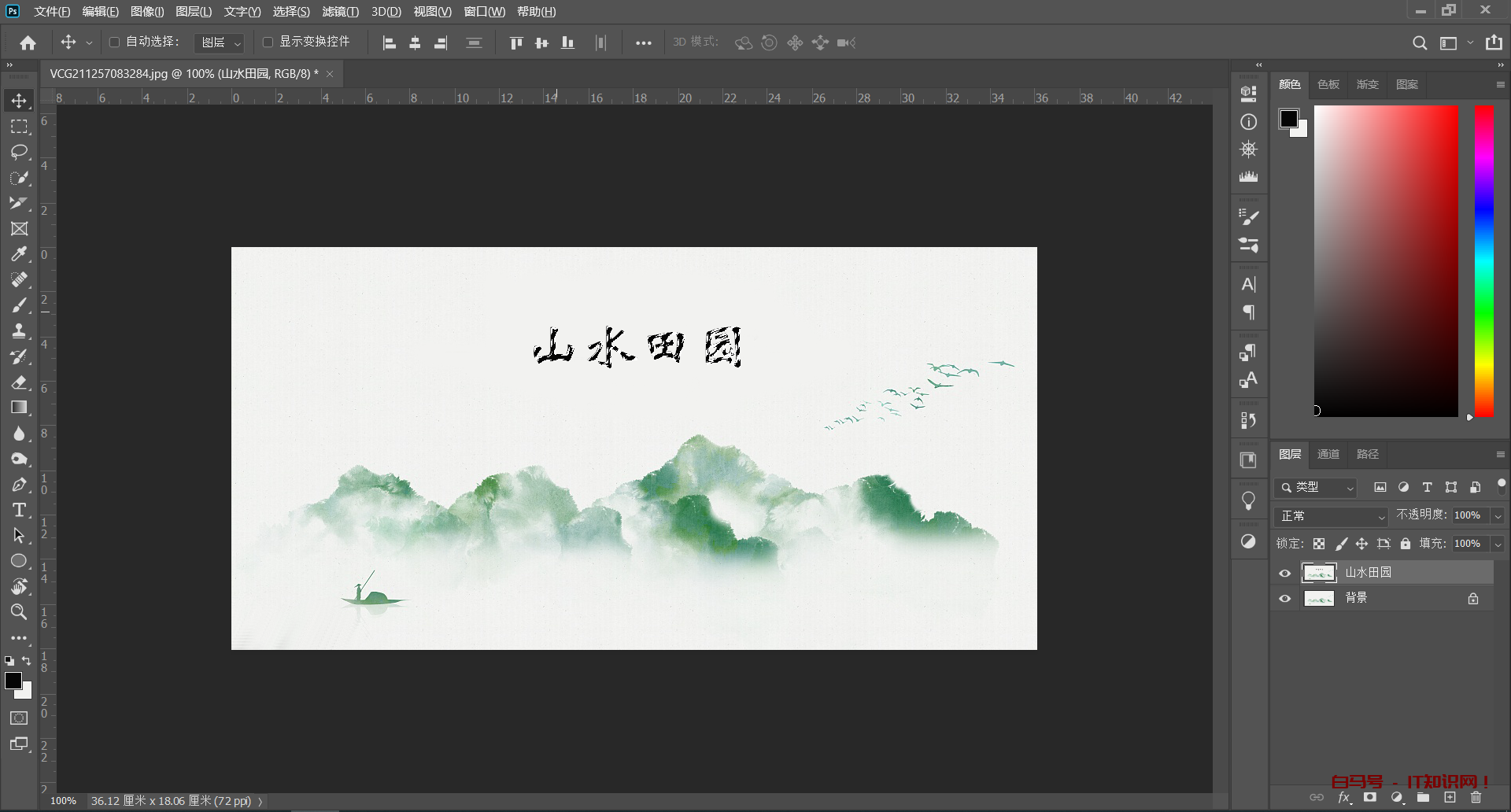Open the 类型 layer filter dropdown
This screenshot has height=812, width=1511.
pos(1316,488)
